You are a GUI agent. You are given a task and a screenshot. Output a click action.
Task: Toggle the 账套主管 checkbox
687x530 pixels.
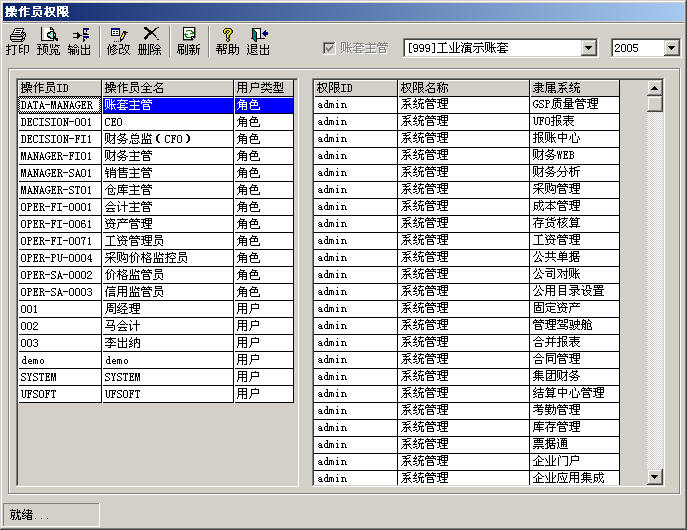[329, 48]
